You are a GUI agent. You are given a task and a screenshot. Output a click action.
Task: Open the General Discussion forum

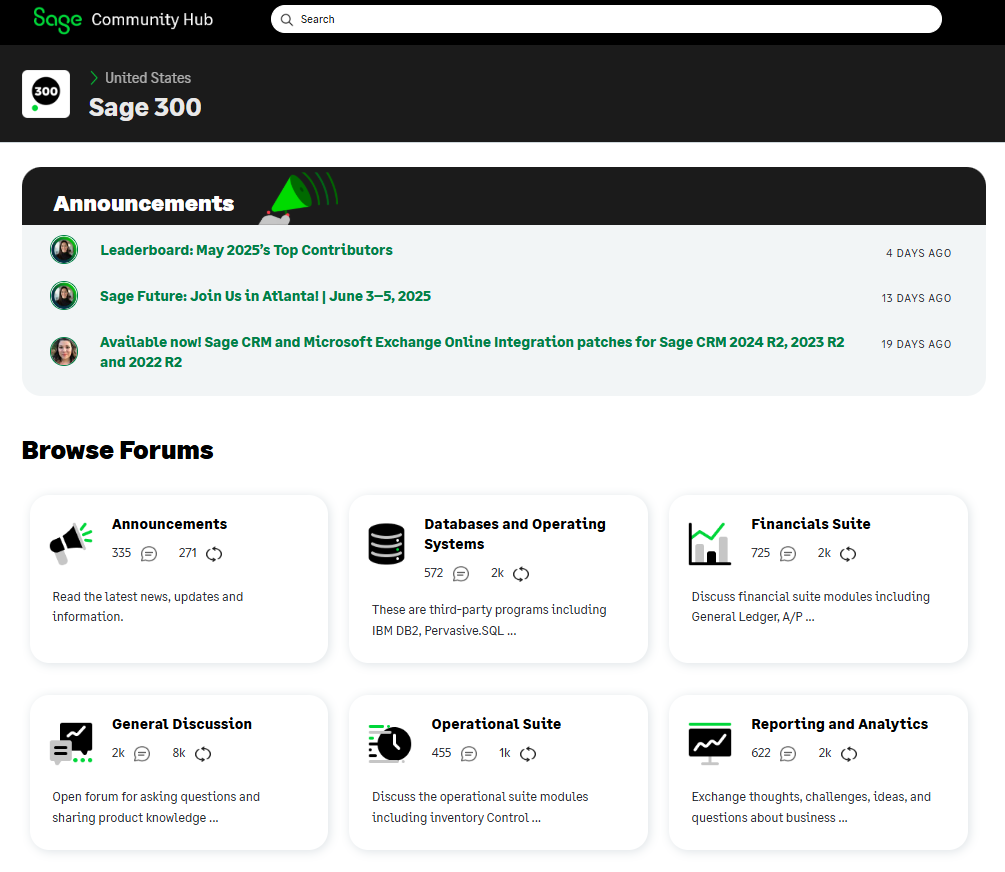(182, 725)
